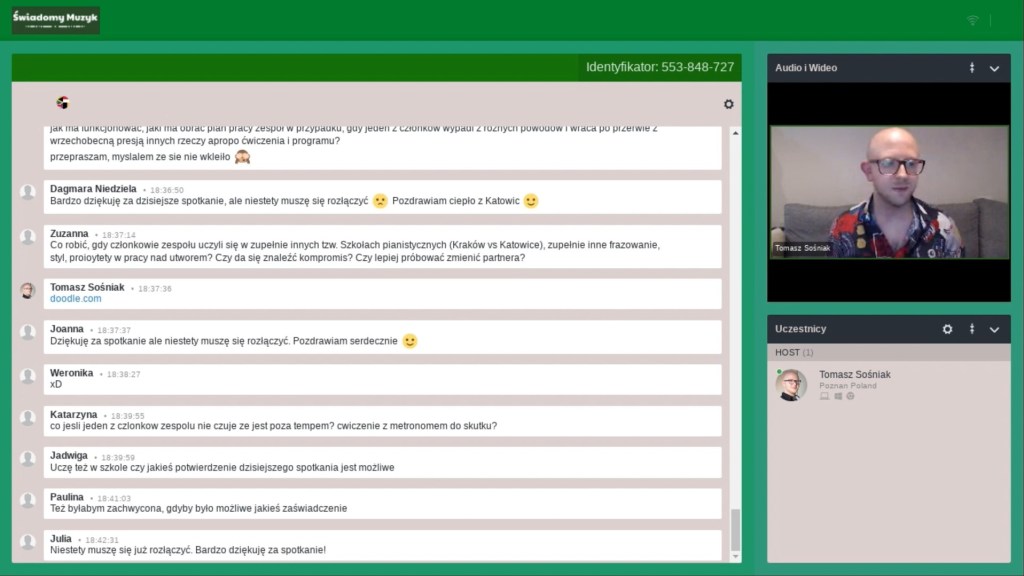Open Uczestnicy panel settings gear
Image resolution: width=1024 pixels, height=576 pixels.
click(x=947, y=329)
